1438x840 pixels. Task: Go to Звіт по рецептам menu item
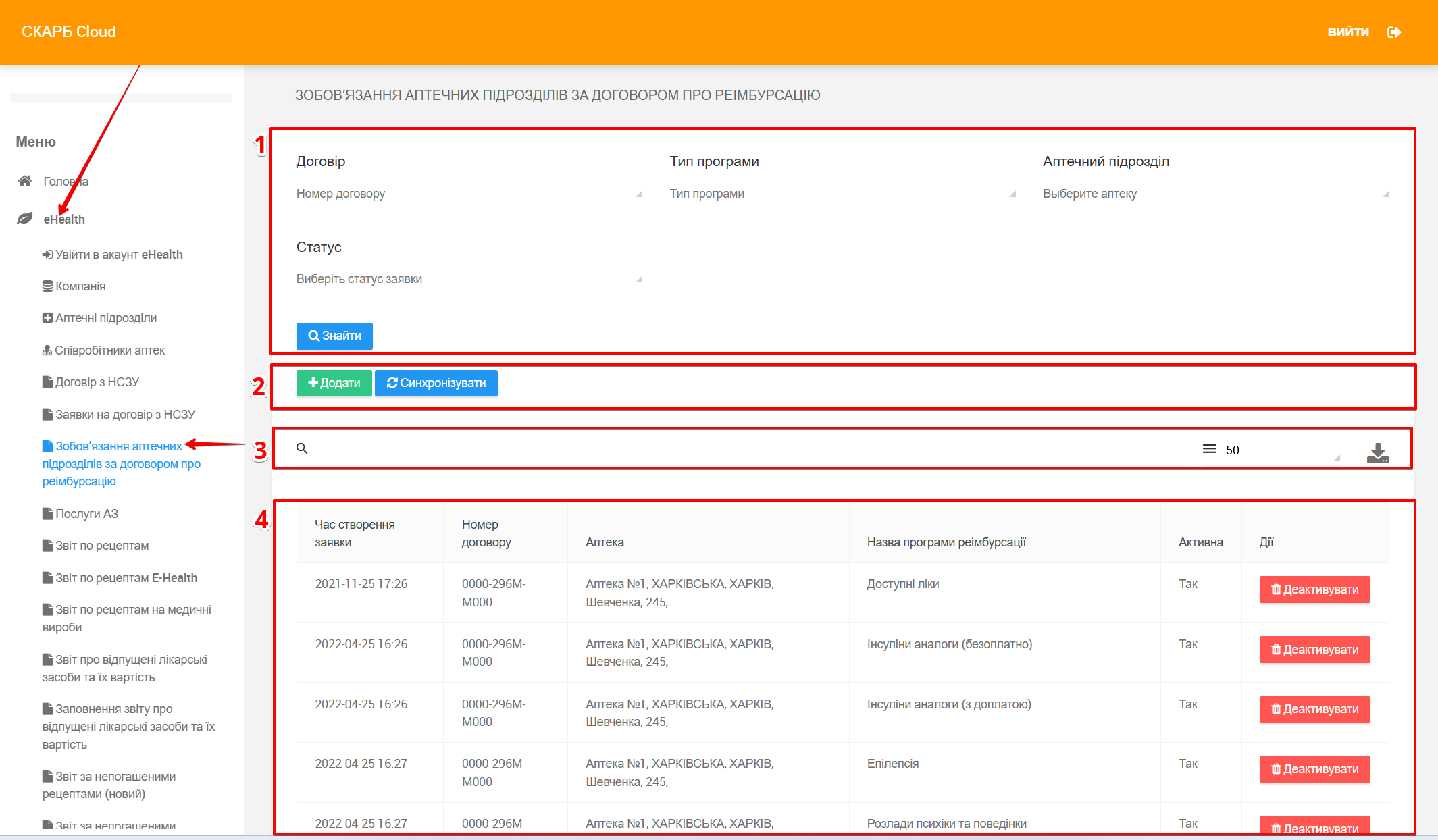102,546
